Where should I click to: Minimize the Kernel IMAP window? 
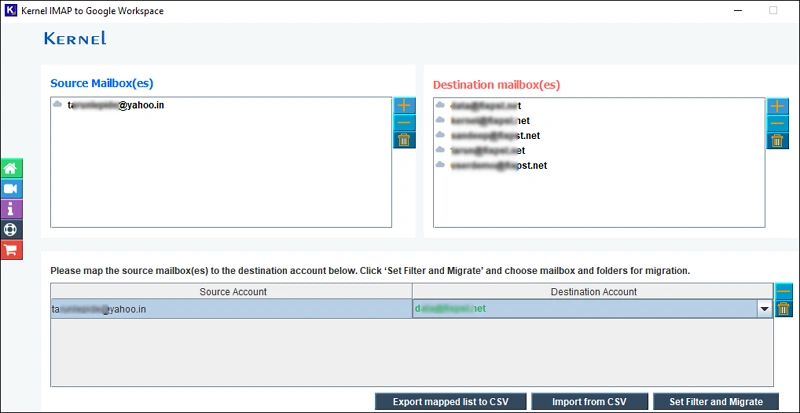pos(738,10)
